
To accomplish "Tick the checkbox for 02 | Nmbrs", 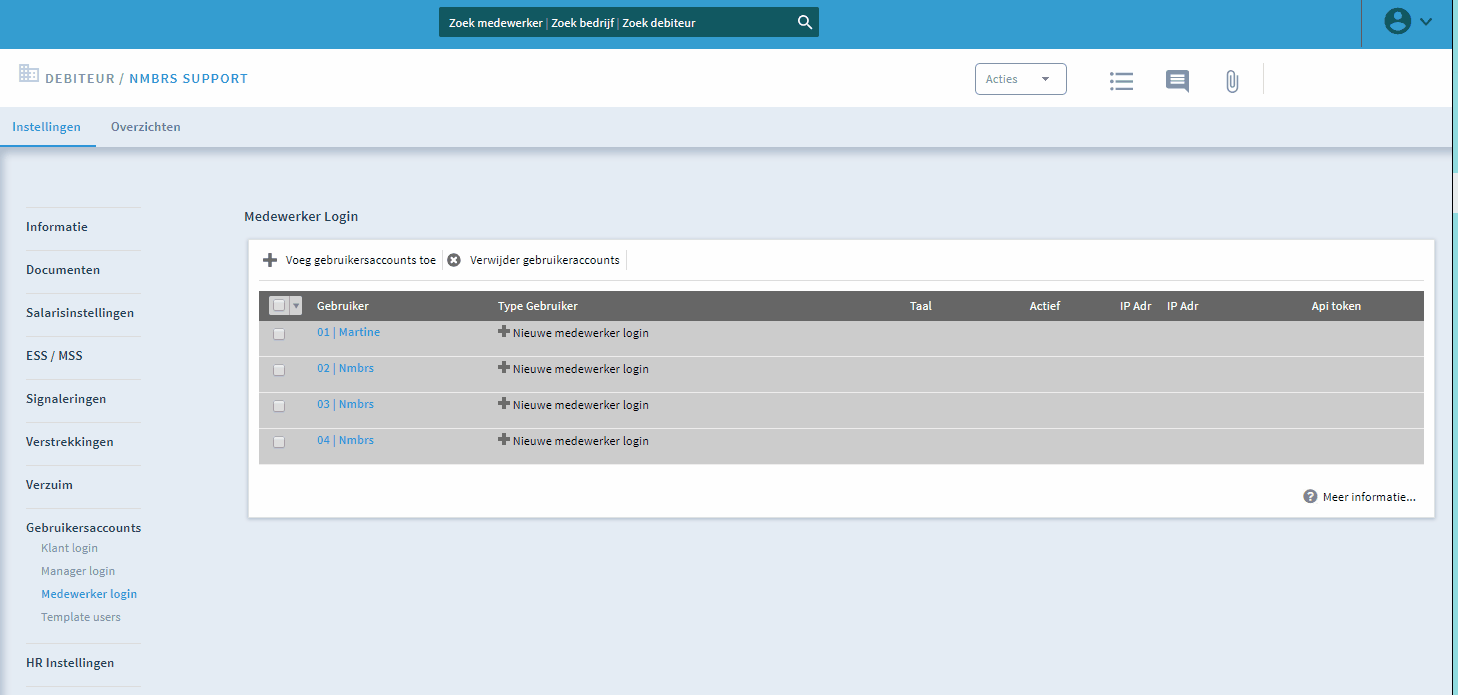I will click(x=279, y=370).
